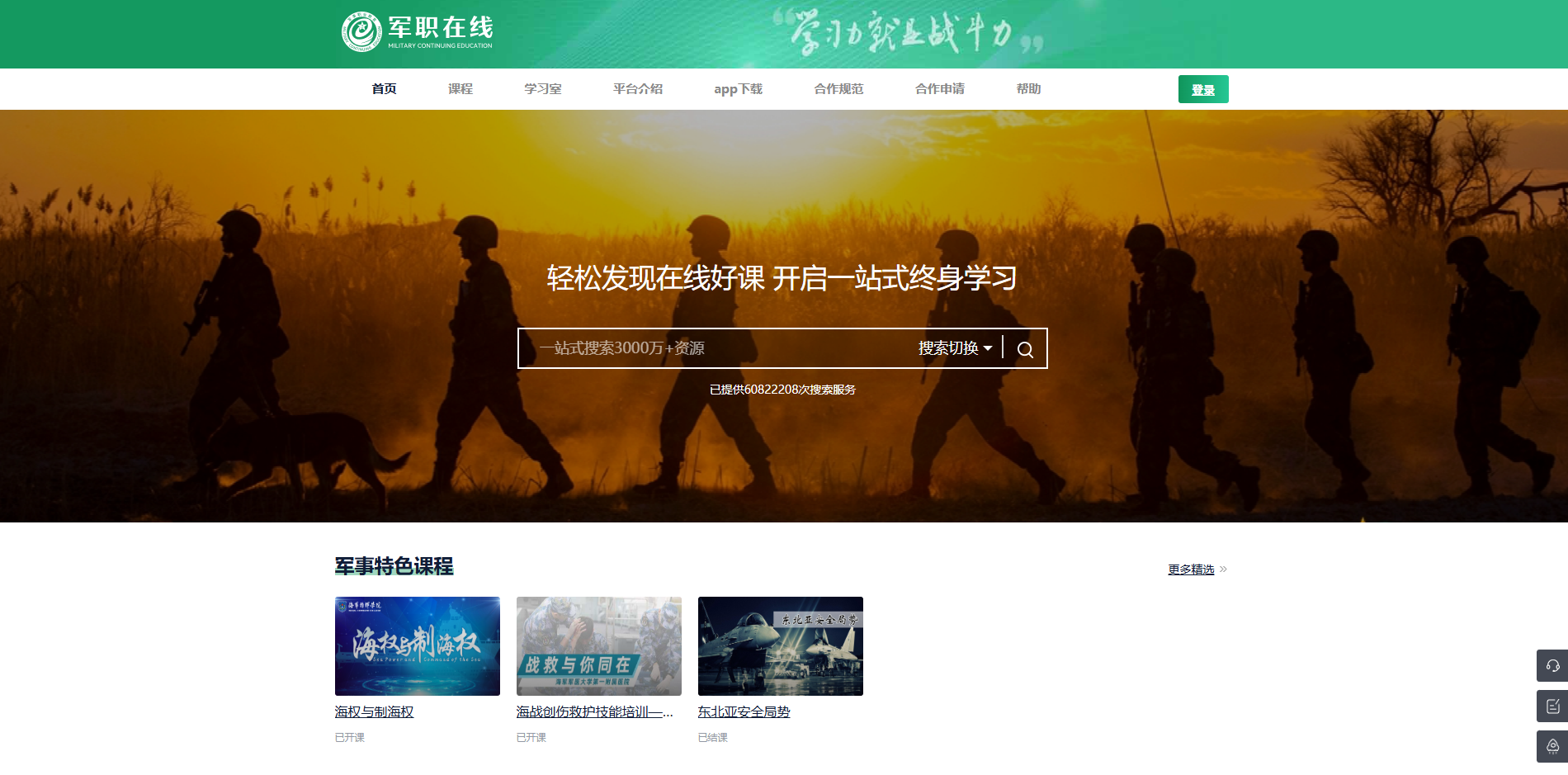Expand the 搜索切换 dropdown

tap(955, 348)
